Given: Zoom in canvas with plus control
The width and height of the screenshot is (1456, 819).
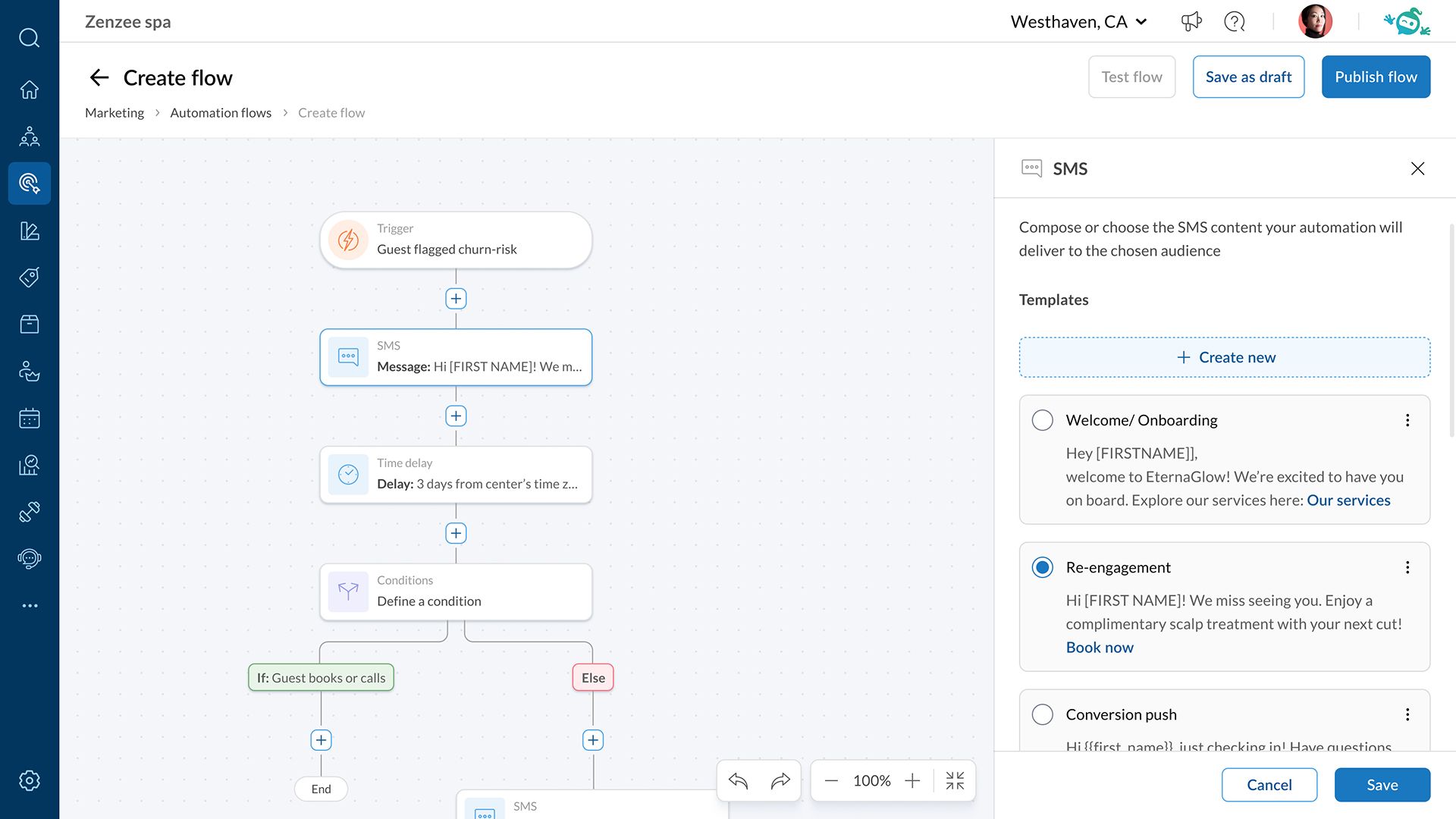Looking at the screenshot, I should [912, 780].
